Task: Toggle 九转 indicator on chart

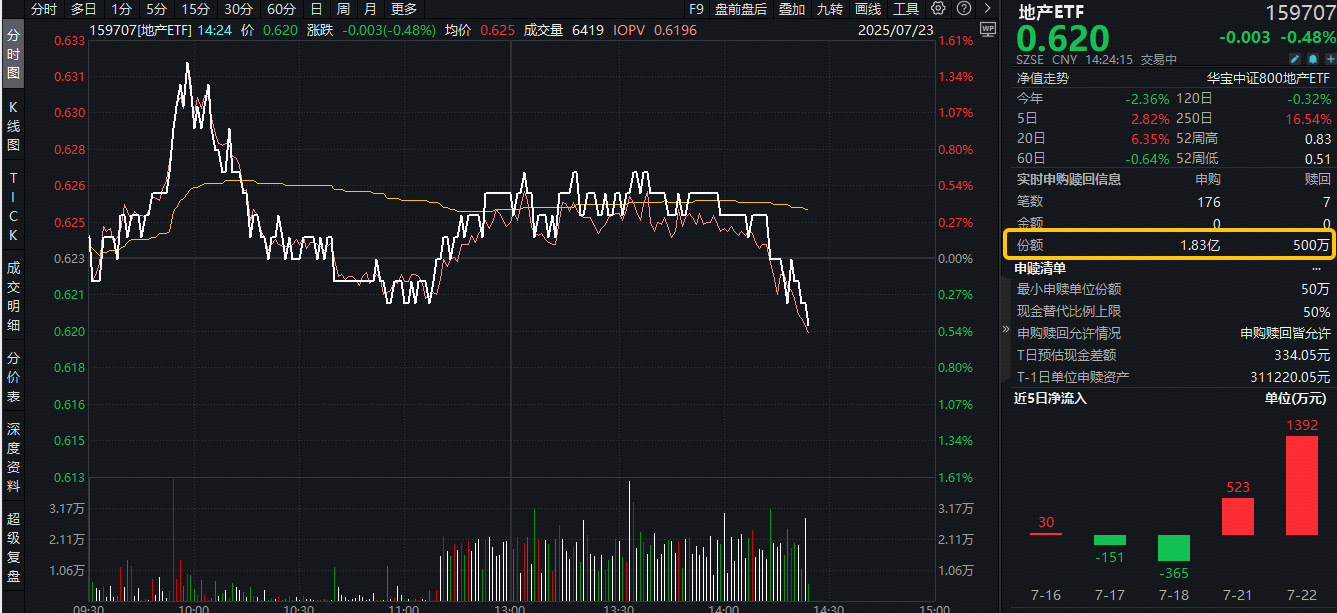Action: pos(829,9)
